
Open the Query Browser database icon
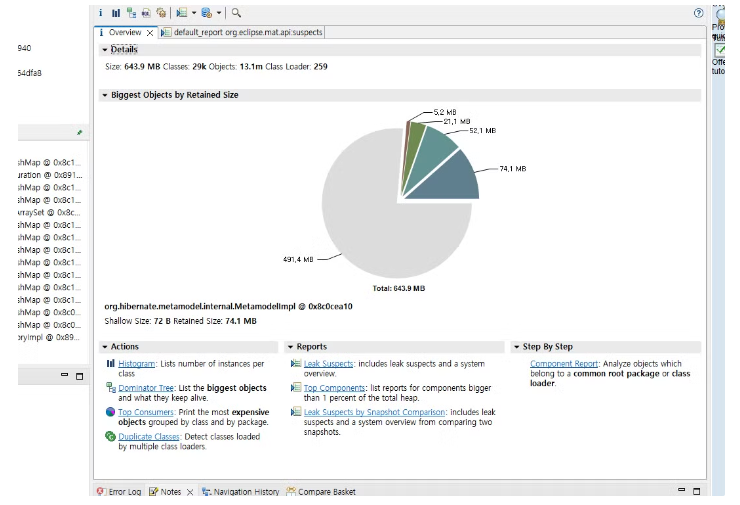(207, 13)
